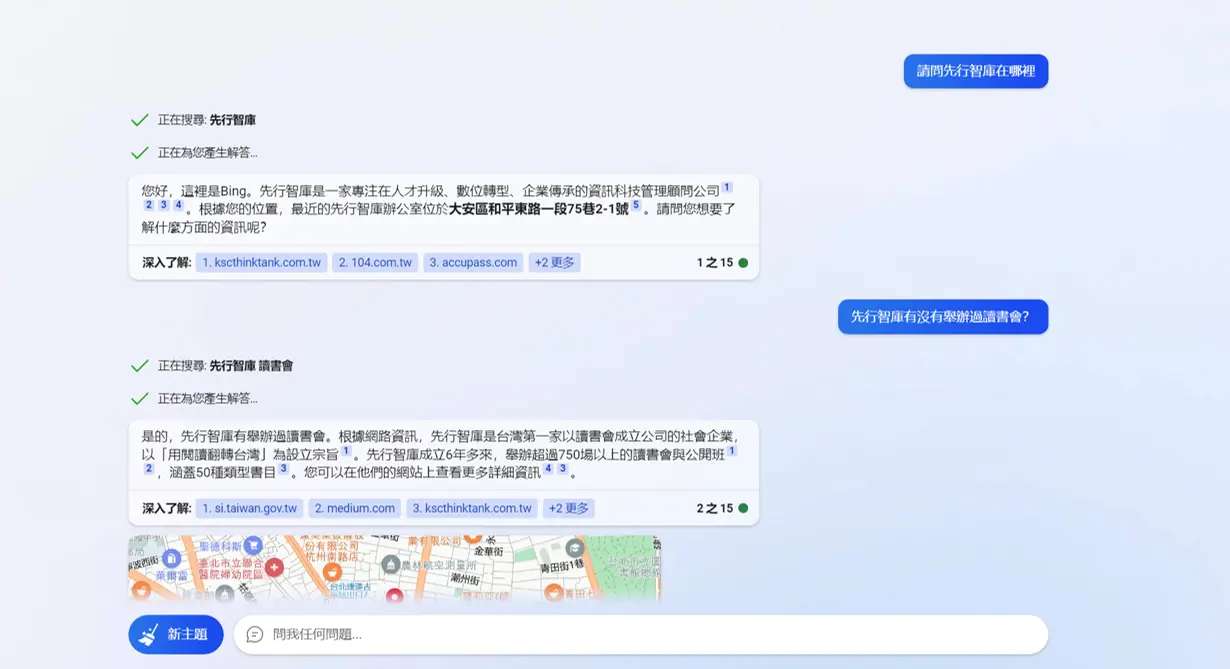This screenshot has width=1230, height=669.
Task: Click the 深入了解 label in the second answer
Action: pos(166,508)
